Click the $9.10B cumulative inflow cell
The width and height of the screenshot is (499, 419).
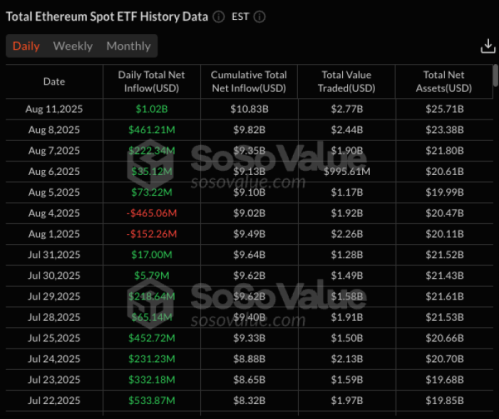pyautogui.click(x=249, y=192)
